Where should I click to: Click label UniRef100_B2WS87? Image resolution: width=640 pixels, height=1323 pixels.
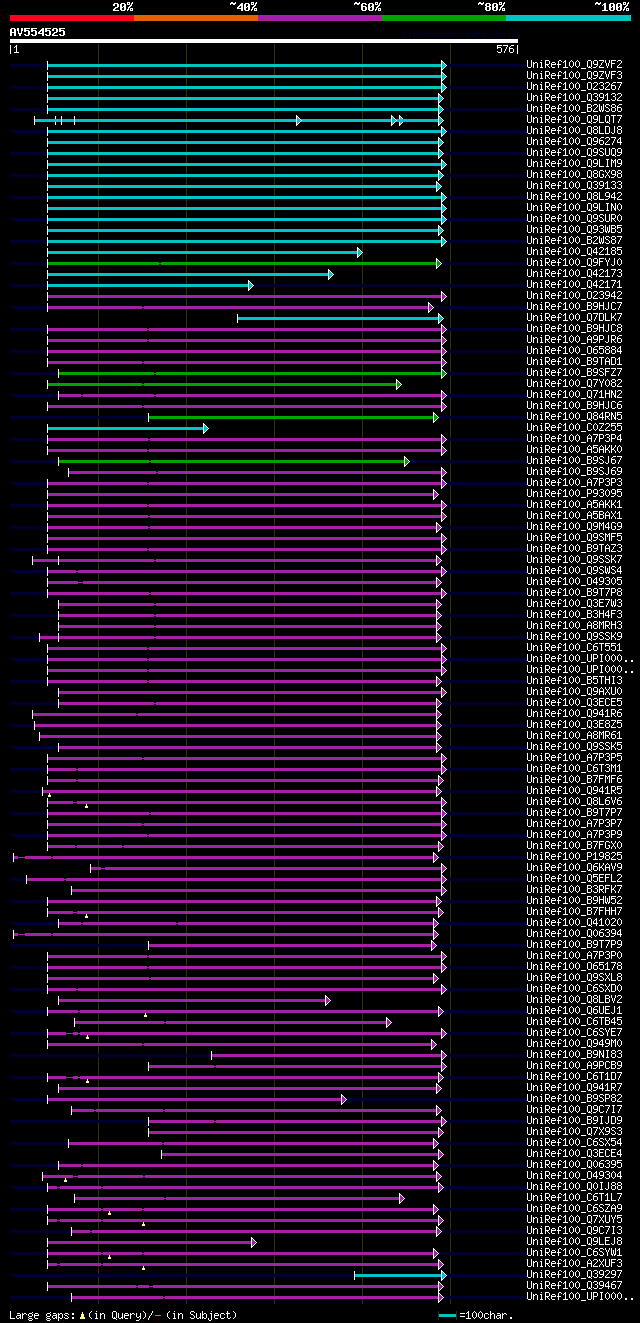coord(574,241)
